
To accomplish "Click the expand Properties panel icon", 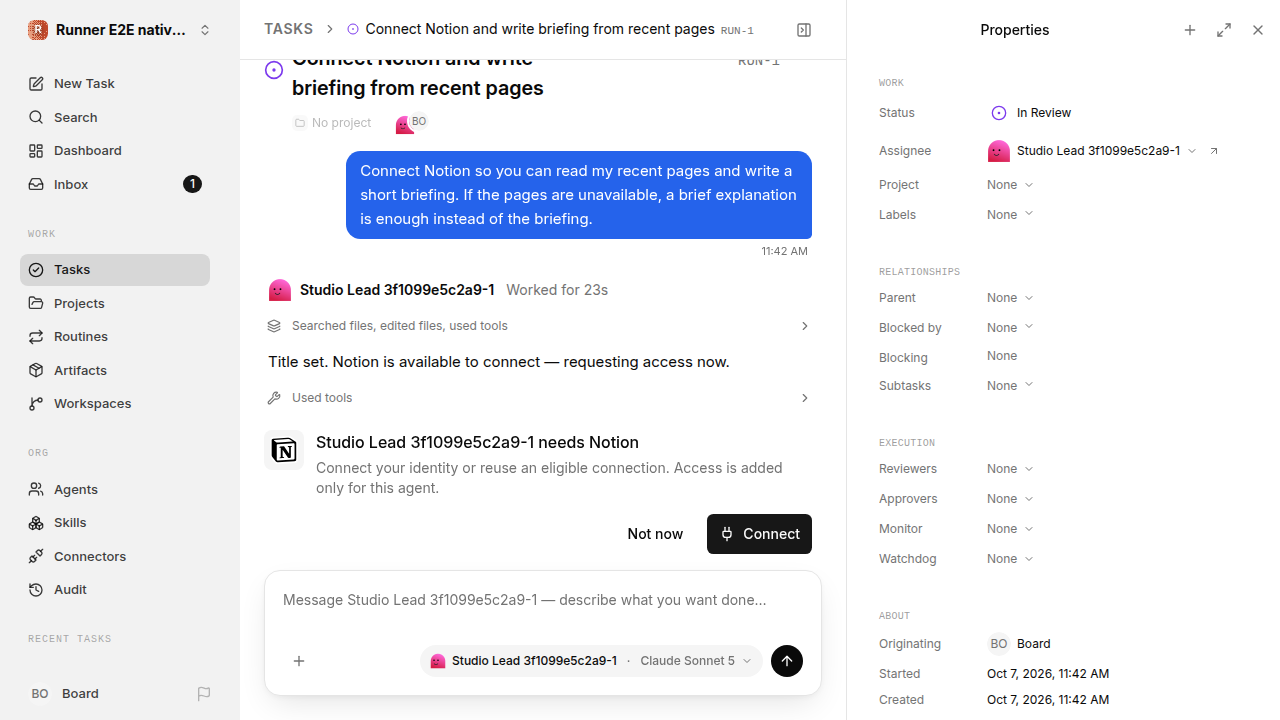I will [1224, 30].
